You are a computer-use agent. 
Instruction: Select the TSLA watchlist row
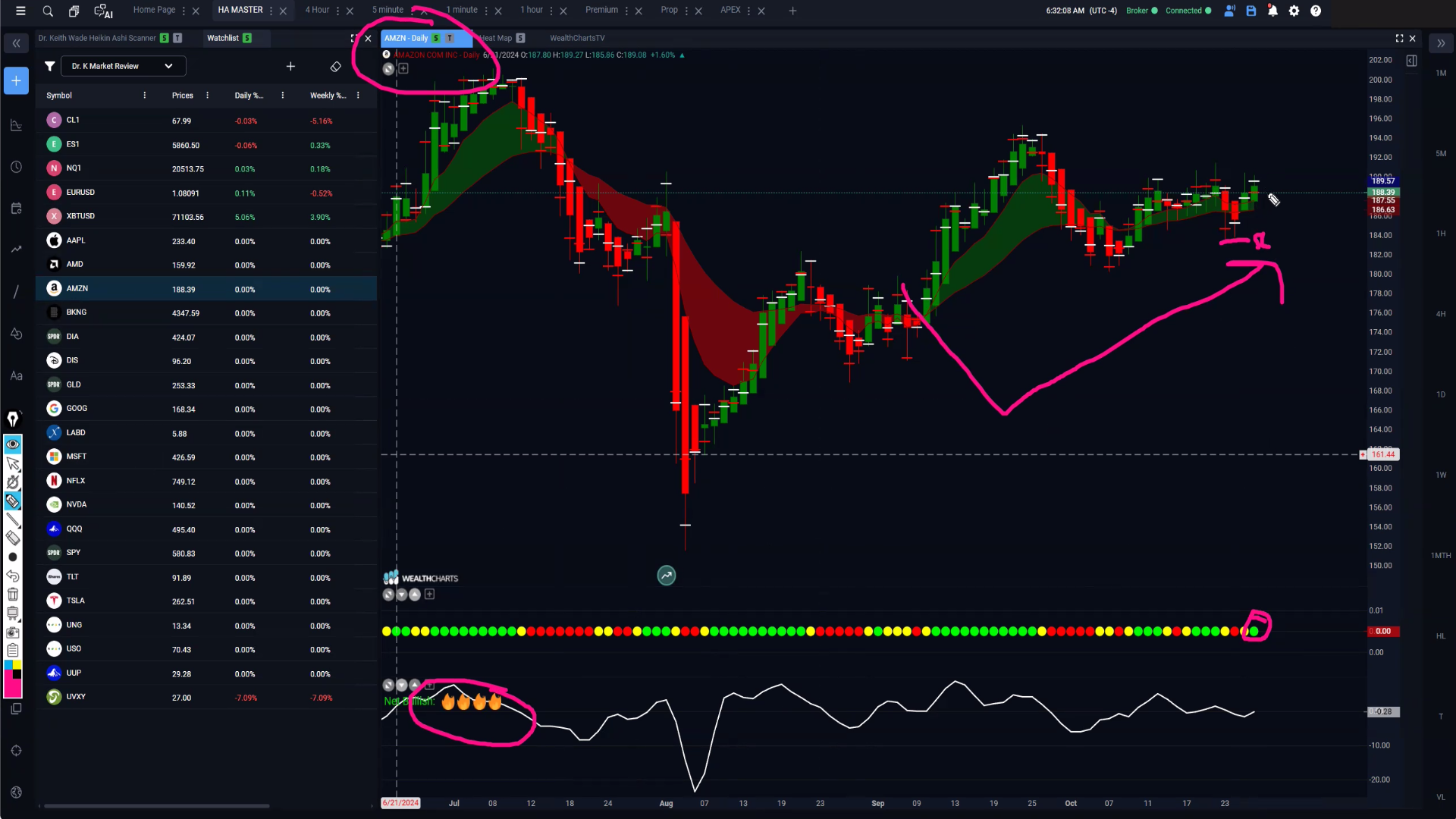coord(206,601)
